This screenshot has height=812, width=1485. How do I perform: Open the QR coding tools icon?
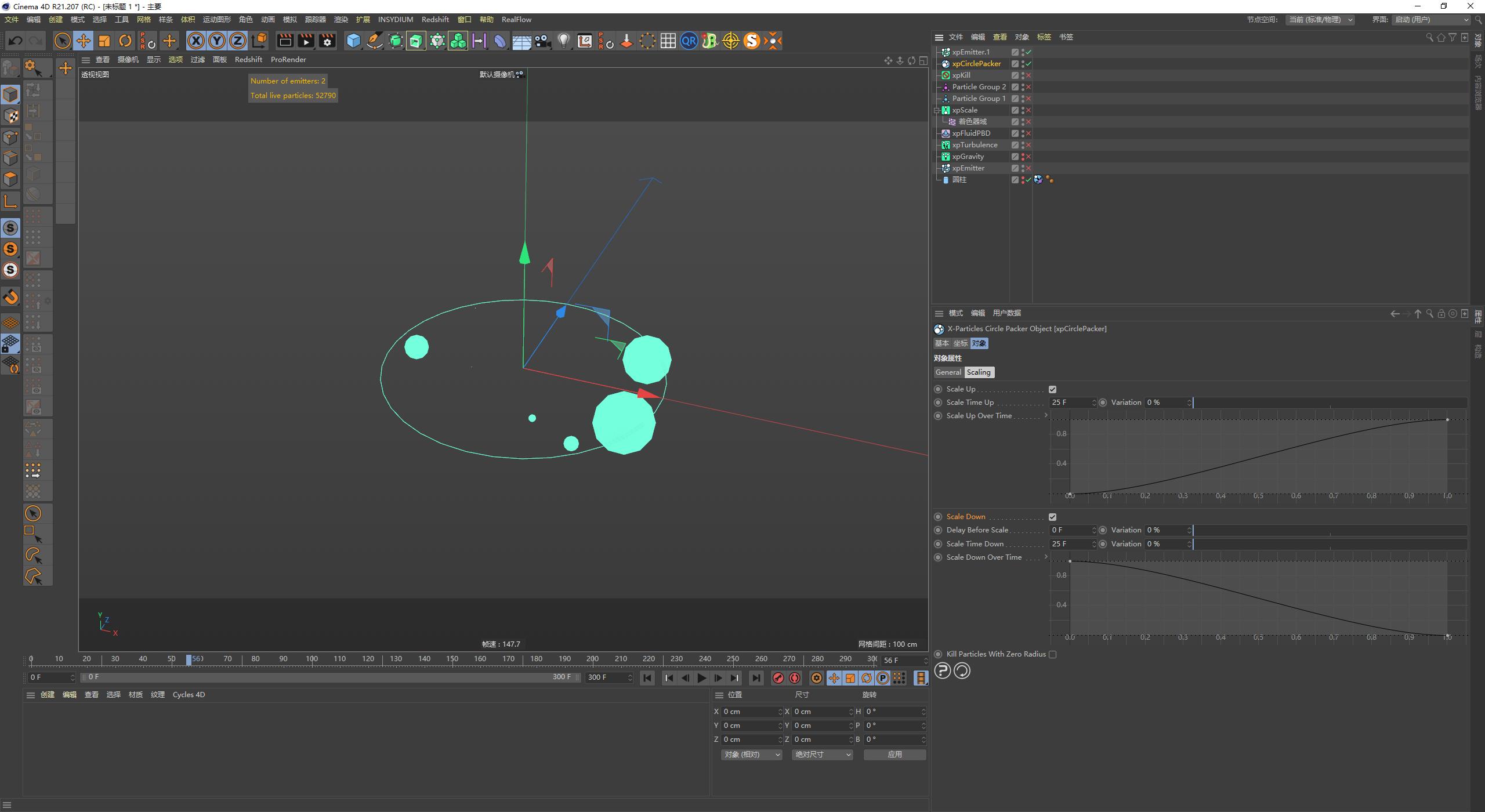point(689,41)
